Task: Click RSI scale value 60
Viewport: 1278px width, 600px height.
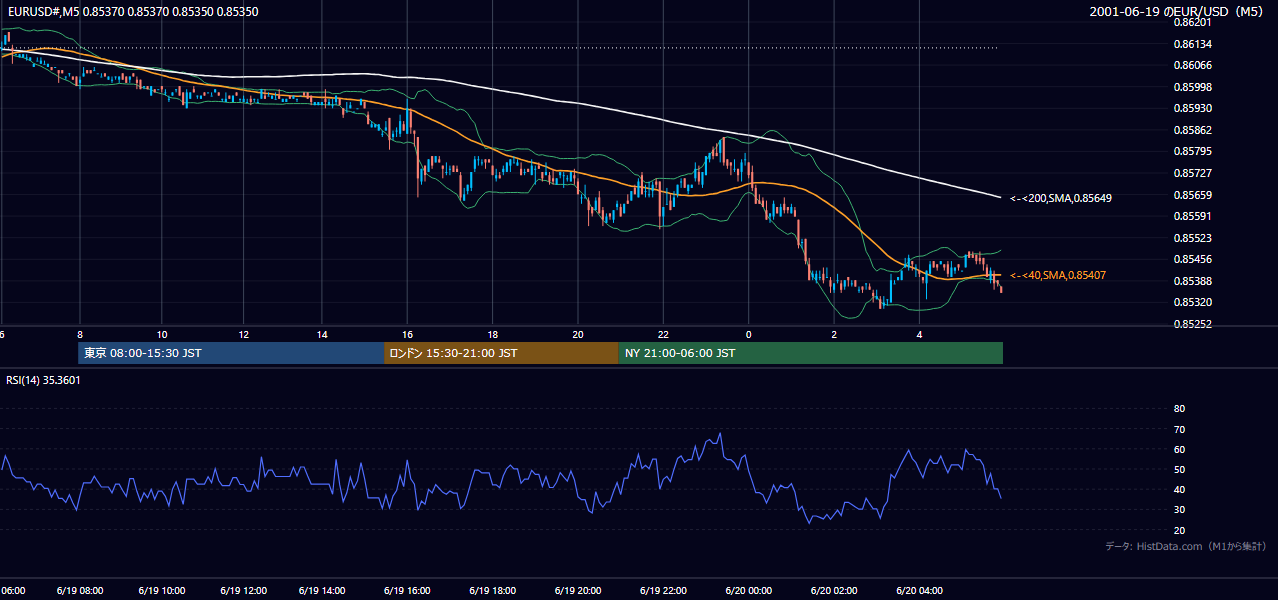Action: (1179, 449)
